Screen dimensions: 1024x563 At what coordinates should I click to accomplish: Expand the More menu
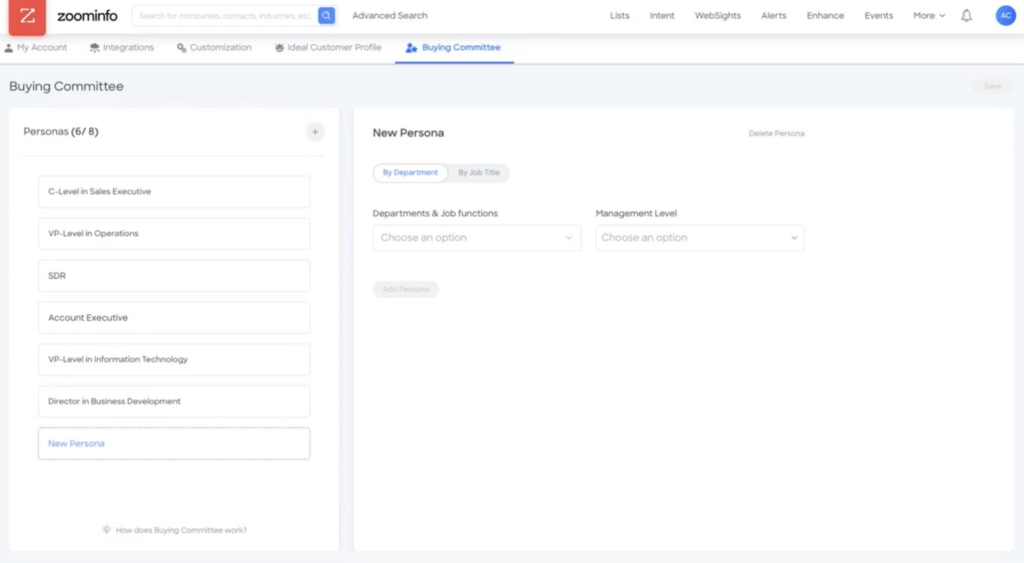click(929, 16)
